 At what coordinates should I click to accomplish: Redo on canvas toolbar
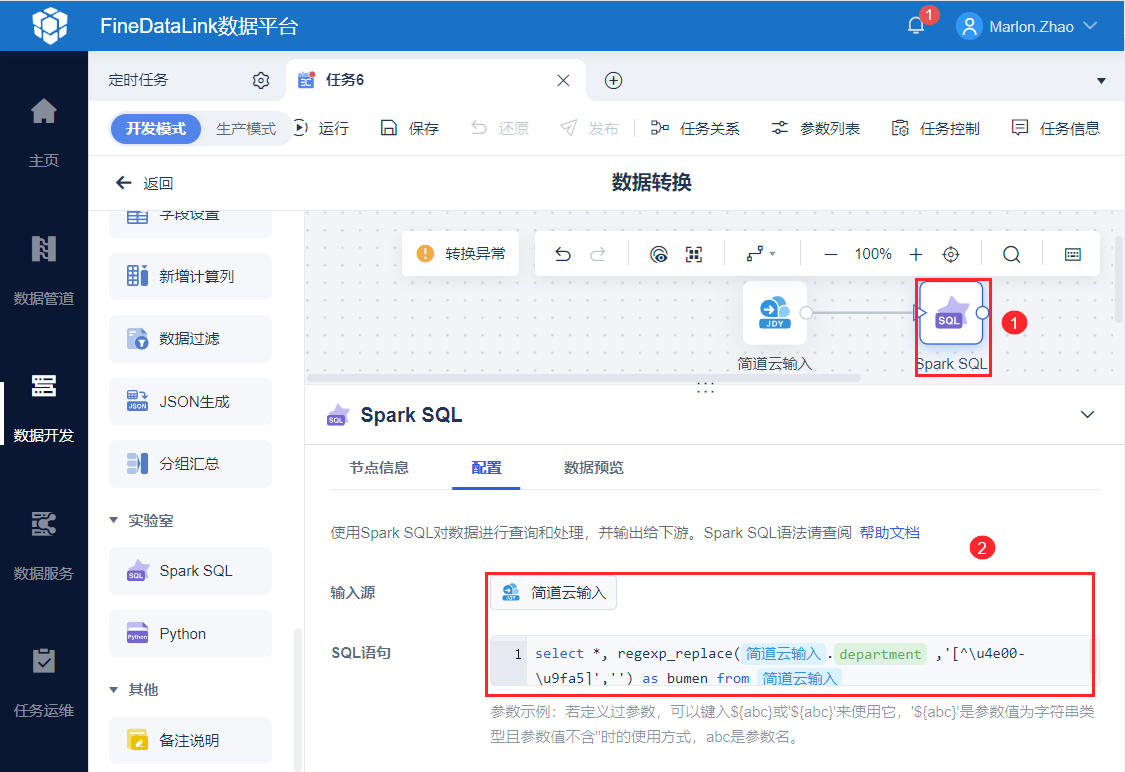598,254
